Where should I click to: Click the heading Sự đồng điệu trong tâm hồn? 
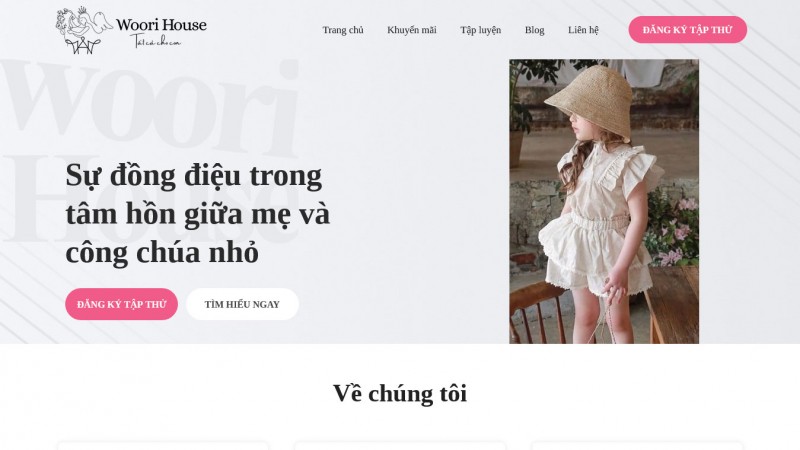[197, 214]
